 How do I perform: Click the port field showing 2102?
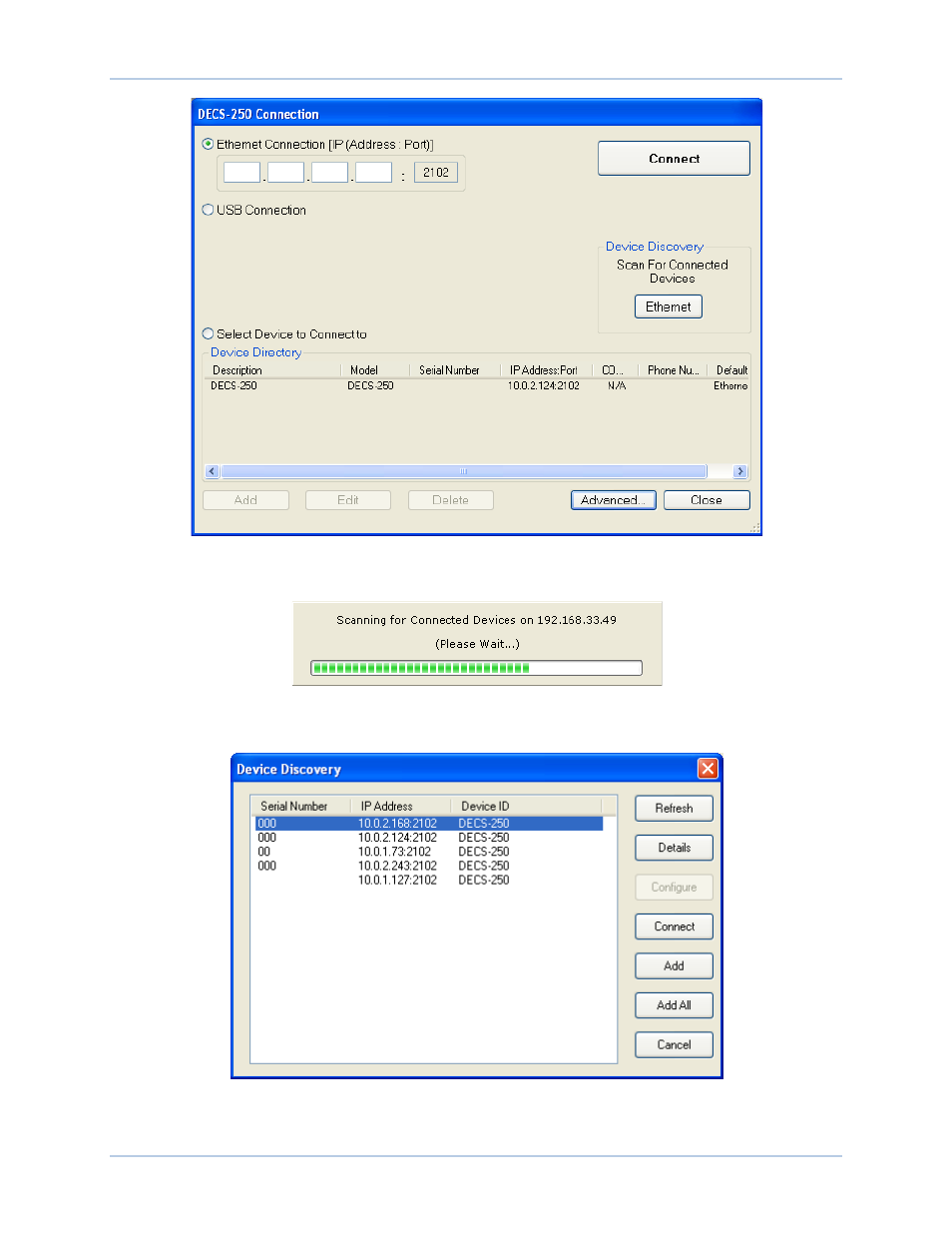click(x=436, y=173)
